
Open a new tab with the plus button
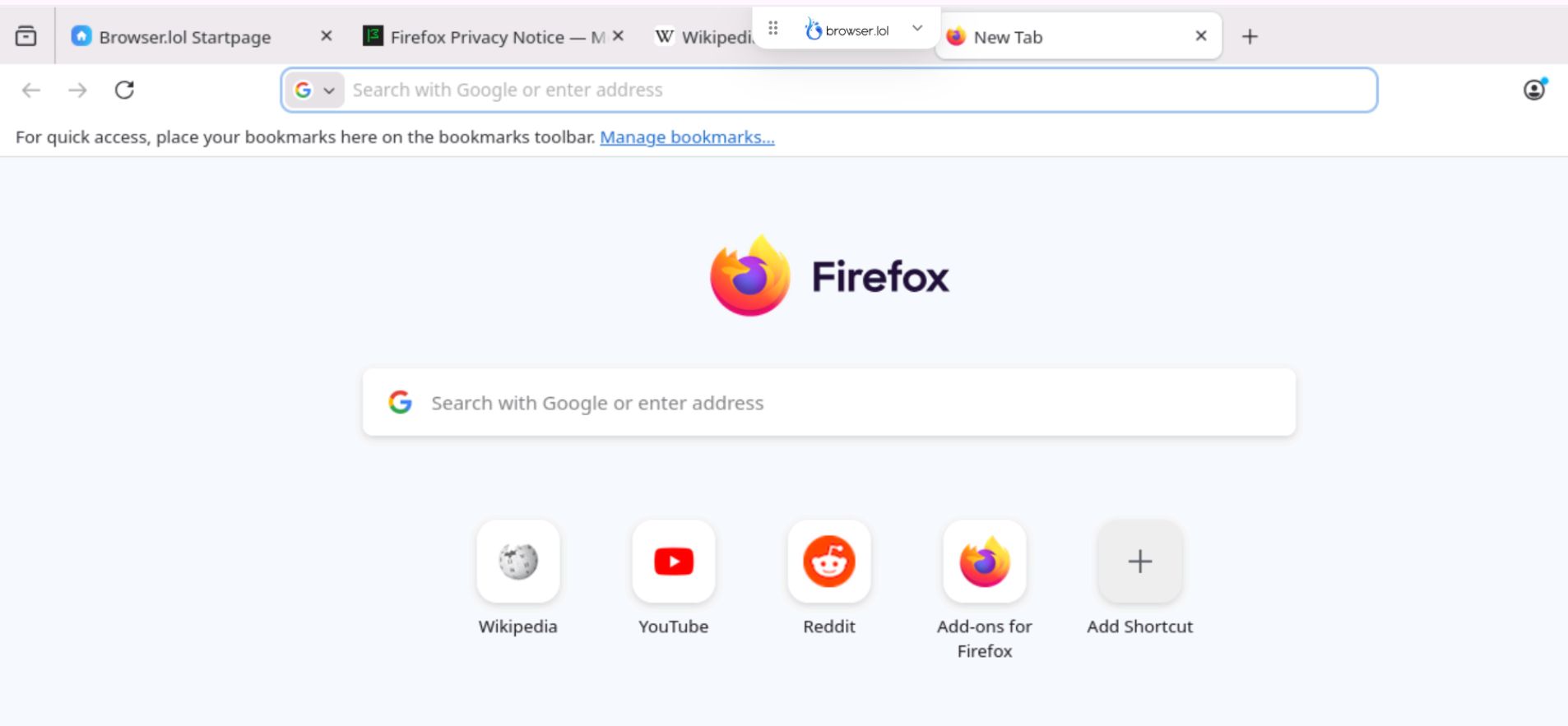pos(1250,36)
